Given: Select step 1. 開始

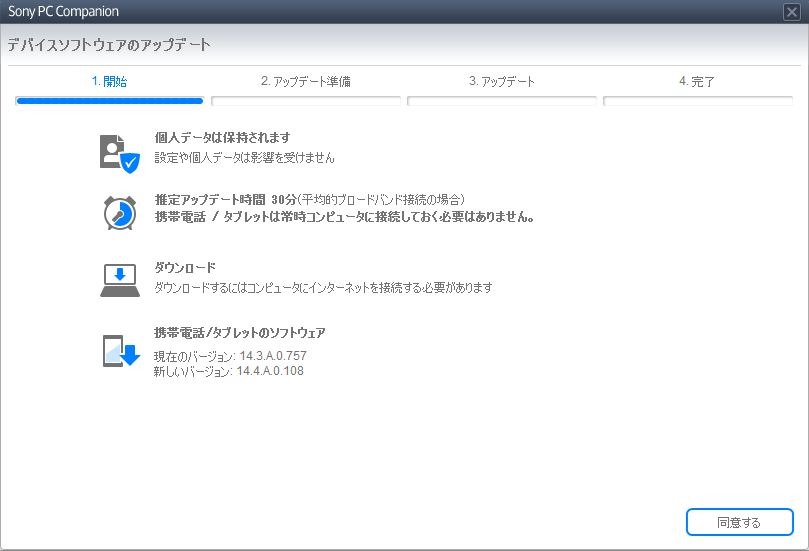Looking at the screenshot, I should pyautogui.click(x=109, y=82).
